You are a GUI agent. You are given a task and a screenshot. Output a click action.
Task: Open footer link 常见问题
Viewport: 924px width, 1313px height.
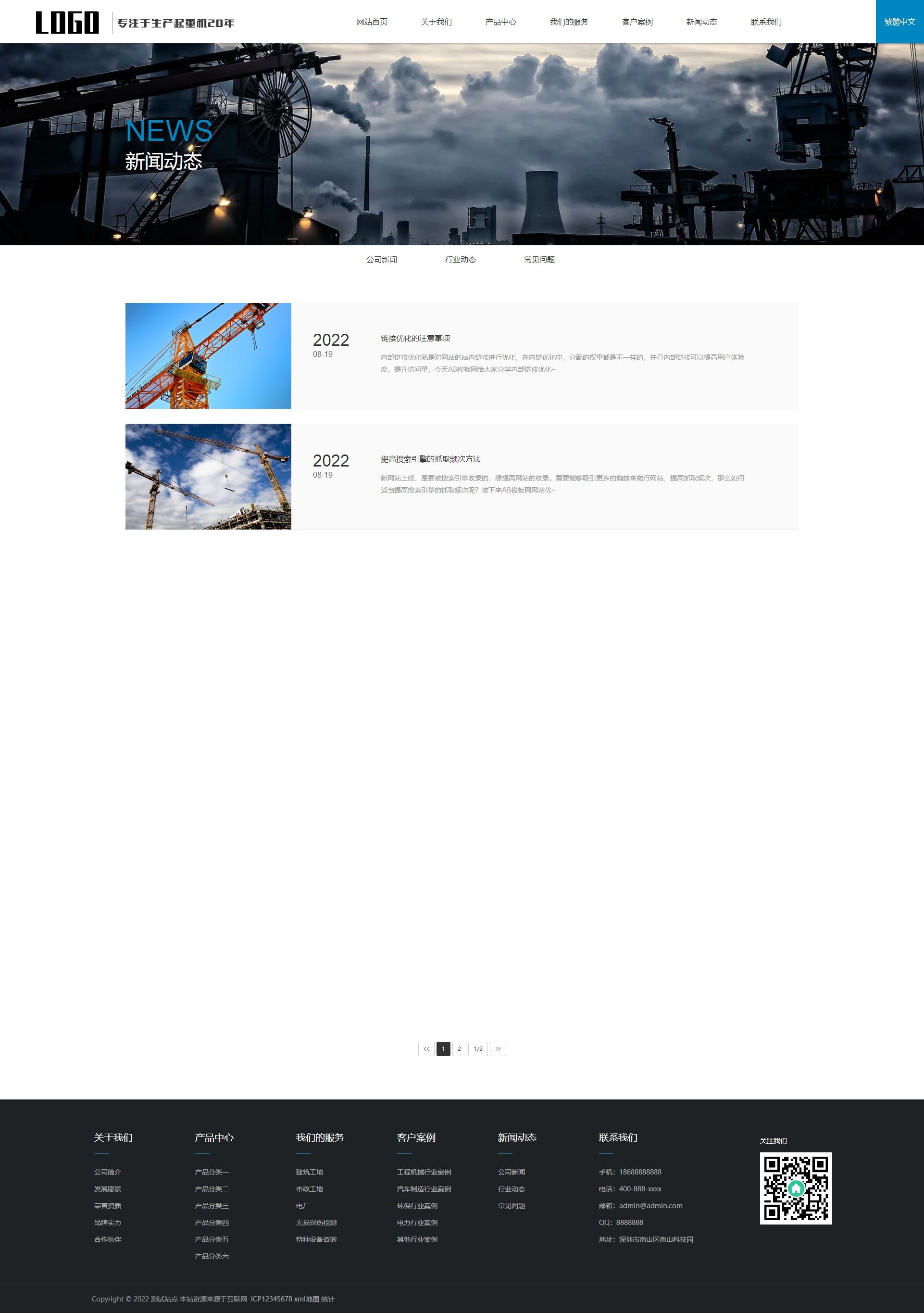coord(511,1205)
